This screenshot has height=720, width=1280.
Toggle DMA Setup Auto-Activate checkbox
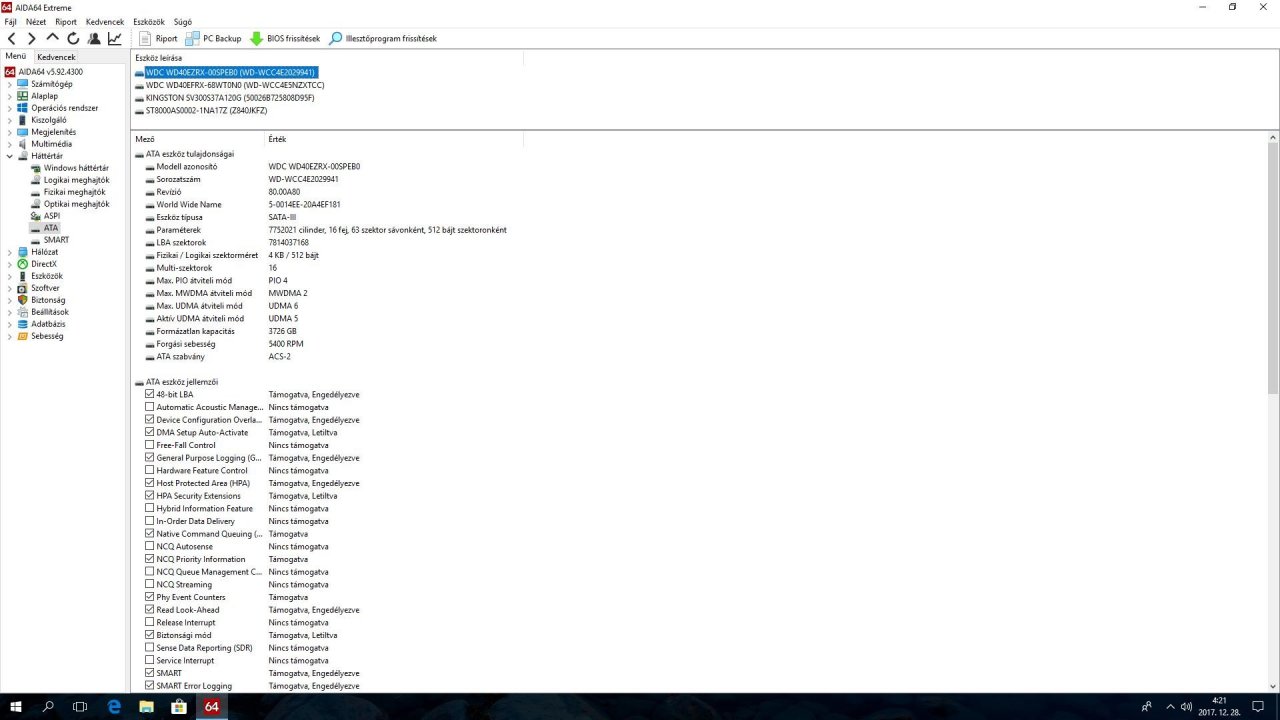(150, 433)
